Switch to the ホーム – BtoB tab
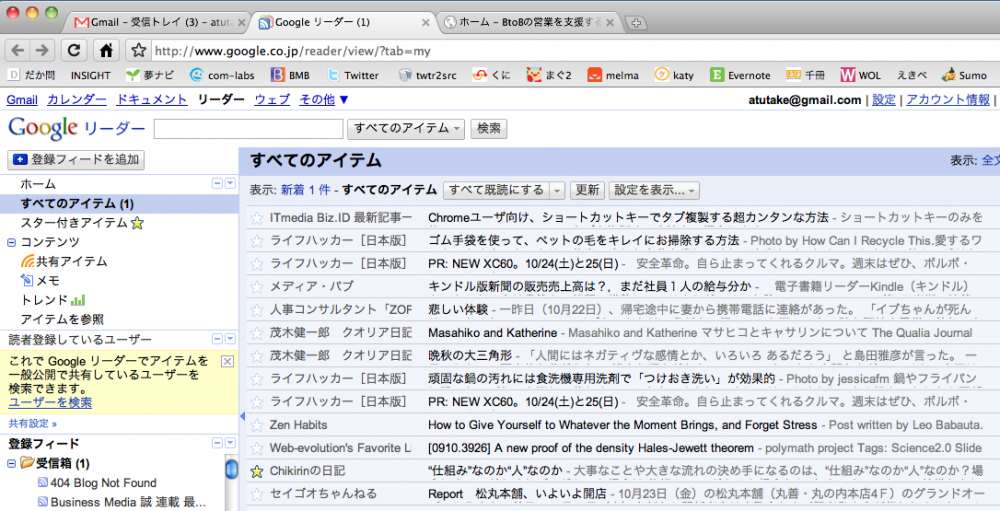Viewport: 1000px width, 511px height. pyautogui.click(x=531, y=22)
